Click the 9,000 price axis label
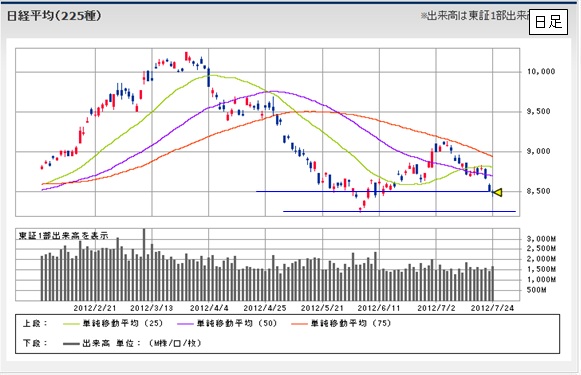 point(538,152)
